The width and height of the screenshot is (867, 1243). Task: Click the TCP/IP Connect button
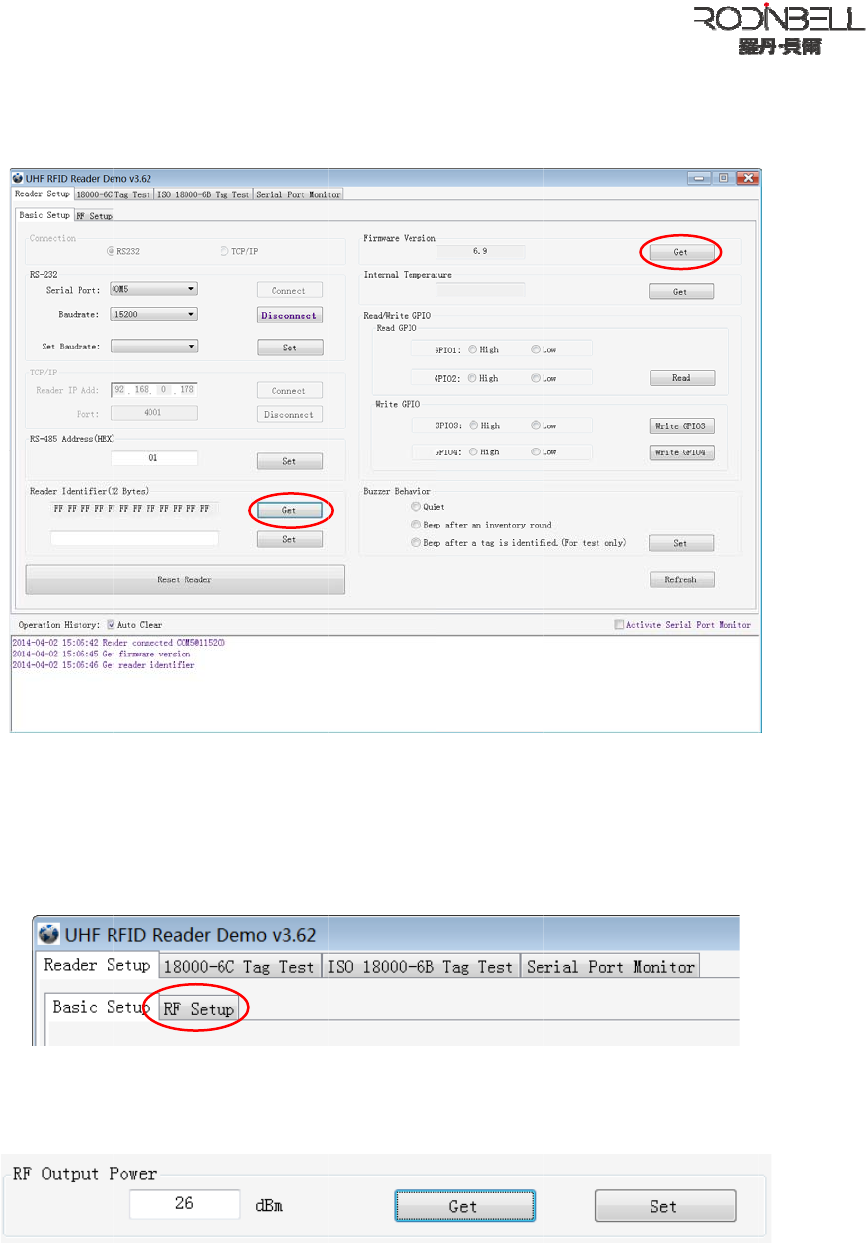tap(290, 391)
